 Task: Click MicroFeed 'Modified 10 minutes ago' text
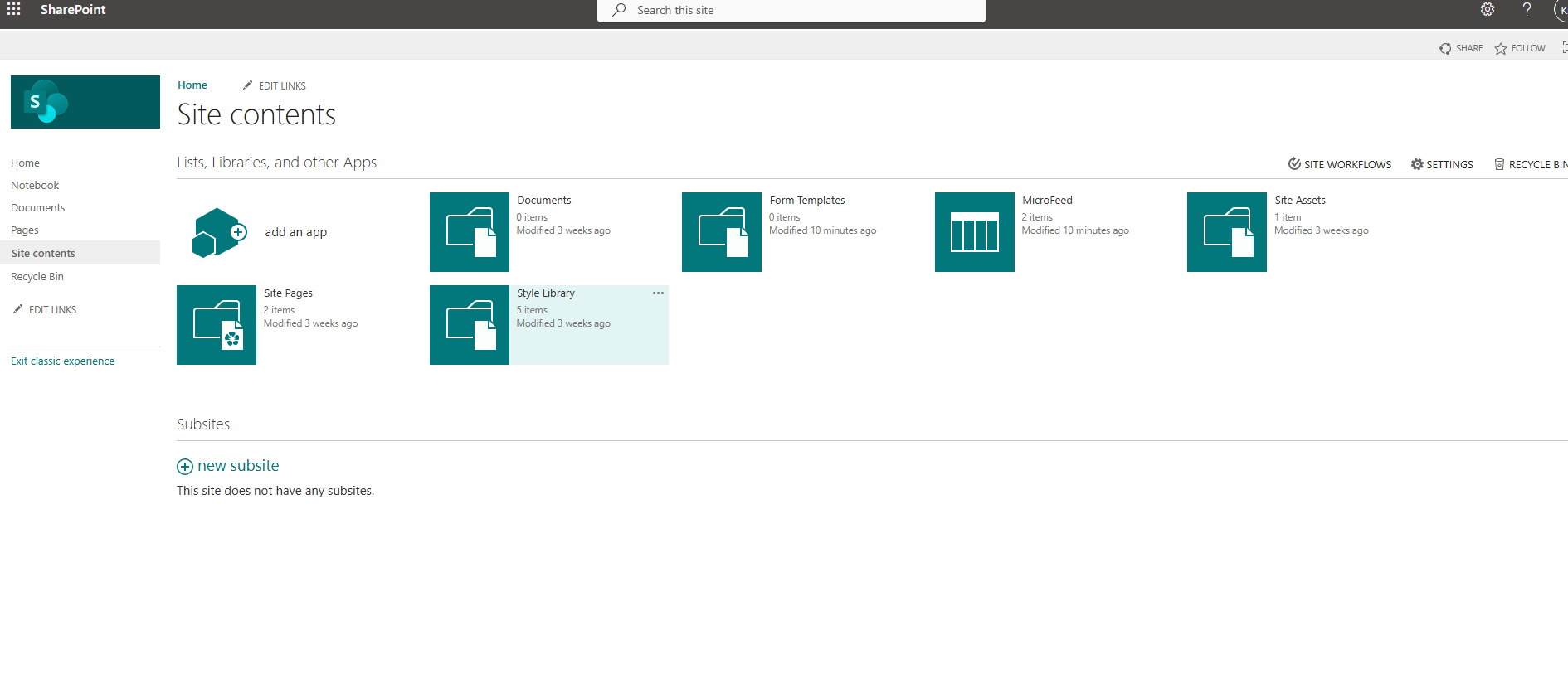[x=1075, y=230]
